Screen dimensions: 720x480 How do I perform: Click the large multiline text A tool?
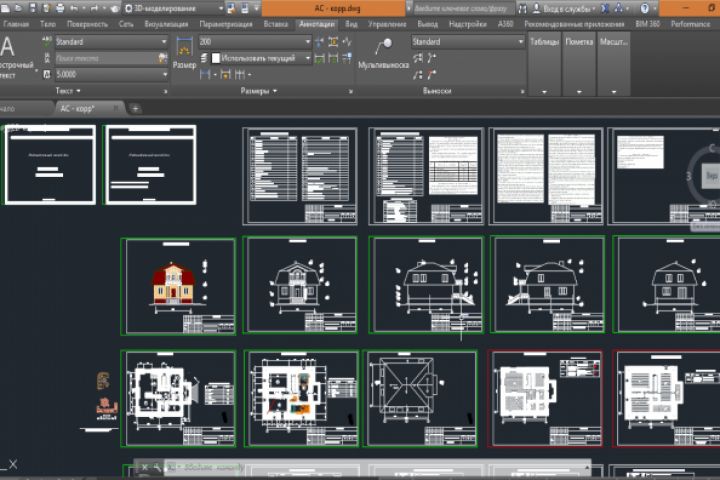[8, 47]
